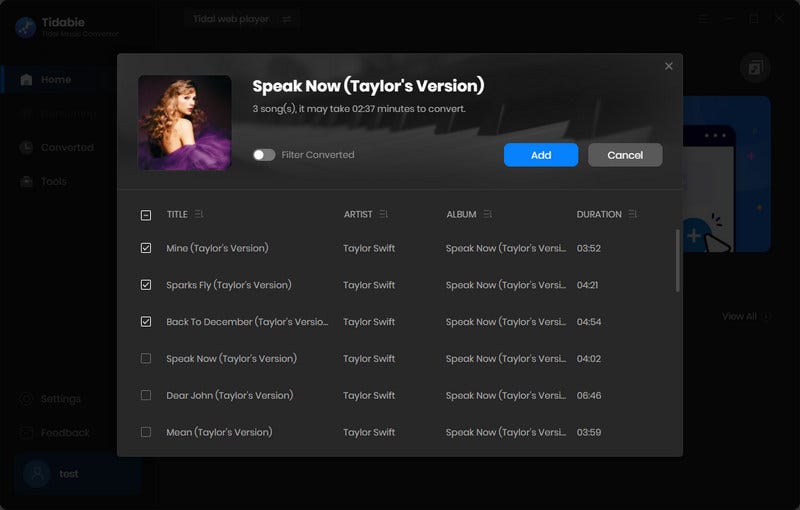Open the hamburger menu in title bar
The image size is (800, 510).
point(704,19)
